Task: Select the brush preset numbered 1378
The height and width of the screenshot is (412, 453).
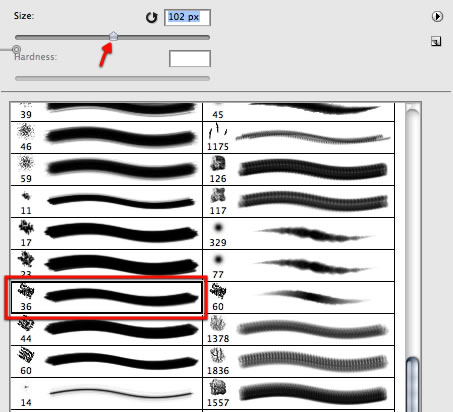Action: coord(298,329)
